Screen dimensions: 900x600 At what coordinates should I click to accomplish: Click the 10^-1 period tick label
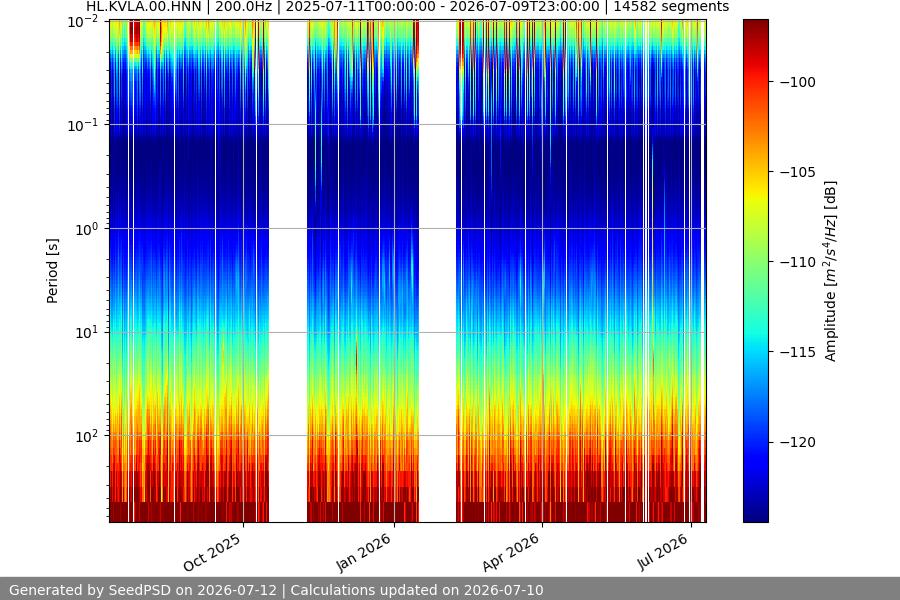(83, 125)
